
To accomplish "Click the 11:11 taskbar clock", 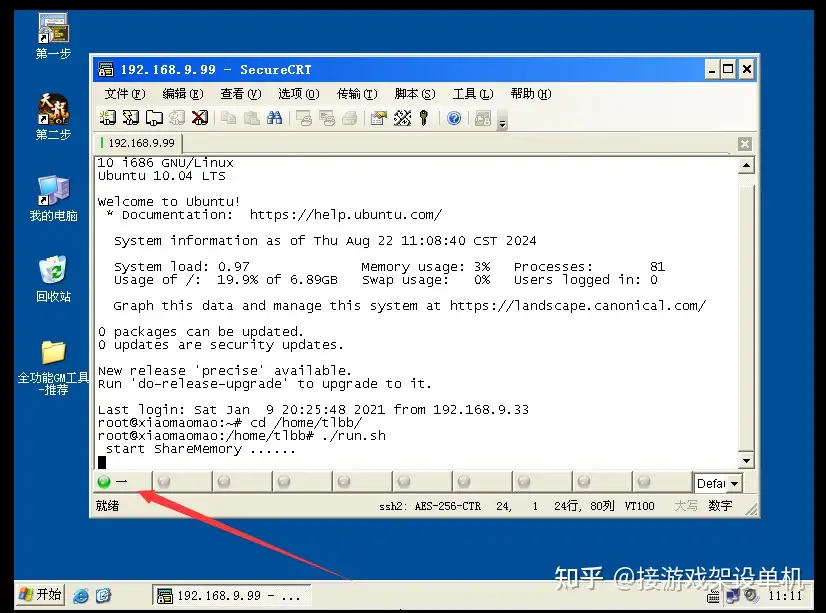I will [785, 596].
